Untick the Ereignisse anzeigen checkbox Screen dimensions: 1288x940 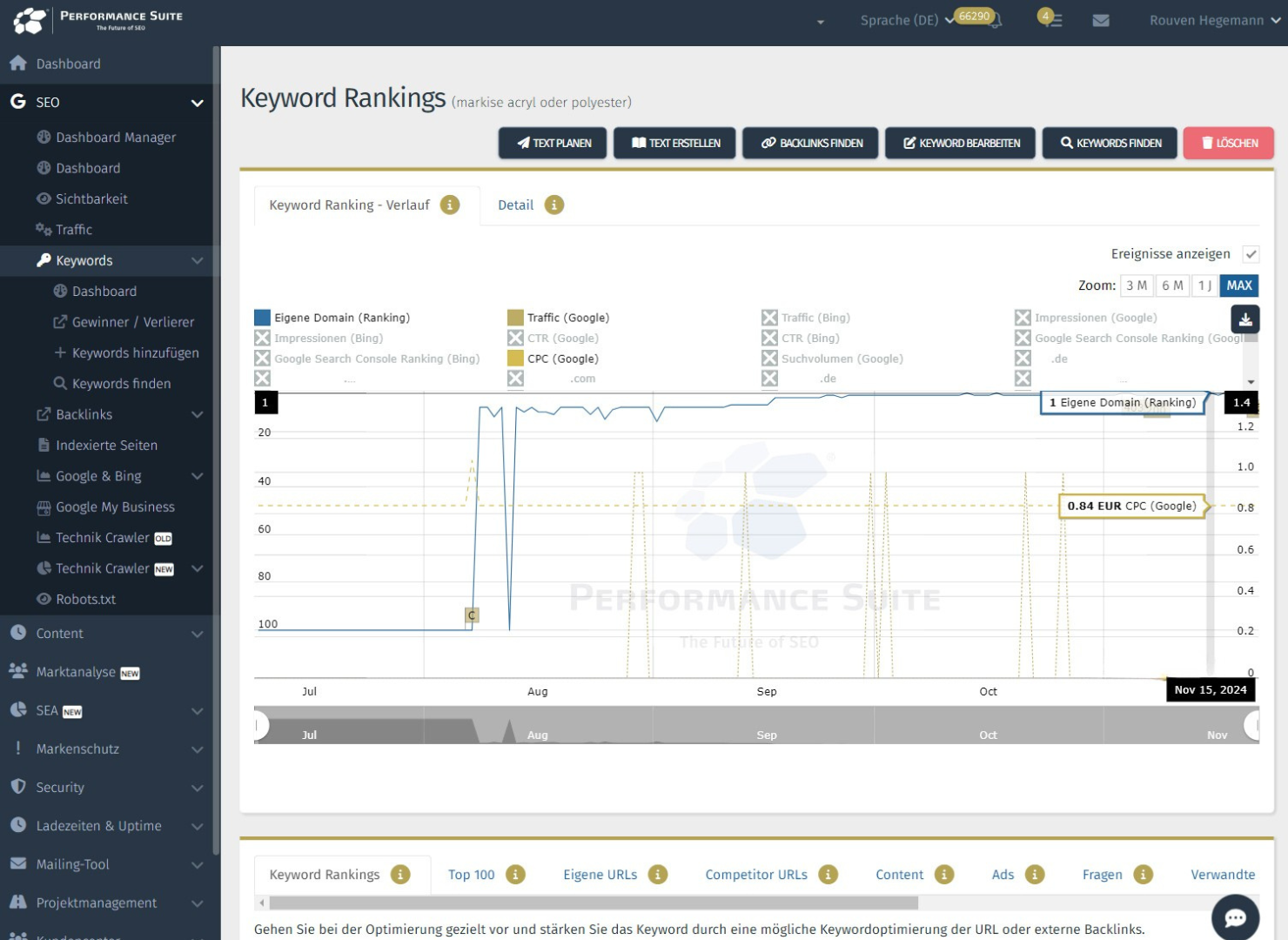1251,254
